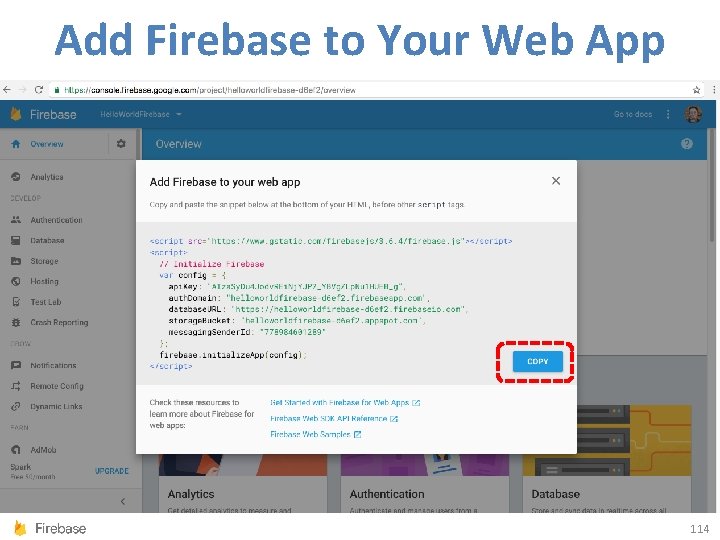This screenshot has width=720, height=540.
Task: Open the browser menu dots
Action: [x=714, y=90]
